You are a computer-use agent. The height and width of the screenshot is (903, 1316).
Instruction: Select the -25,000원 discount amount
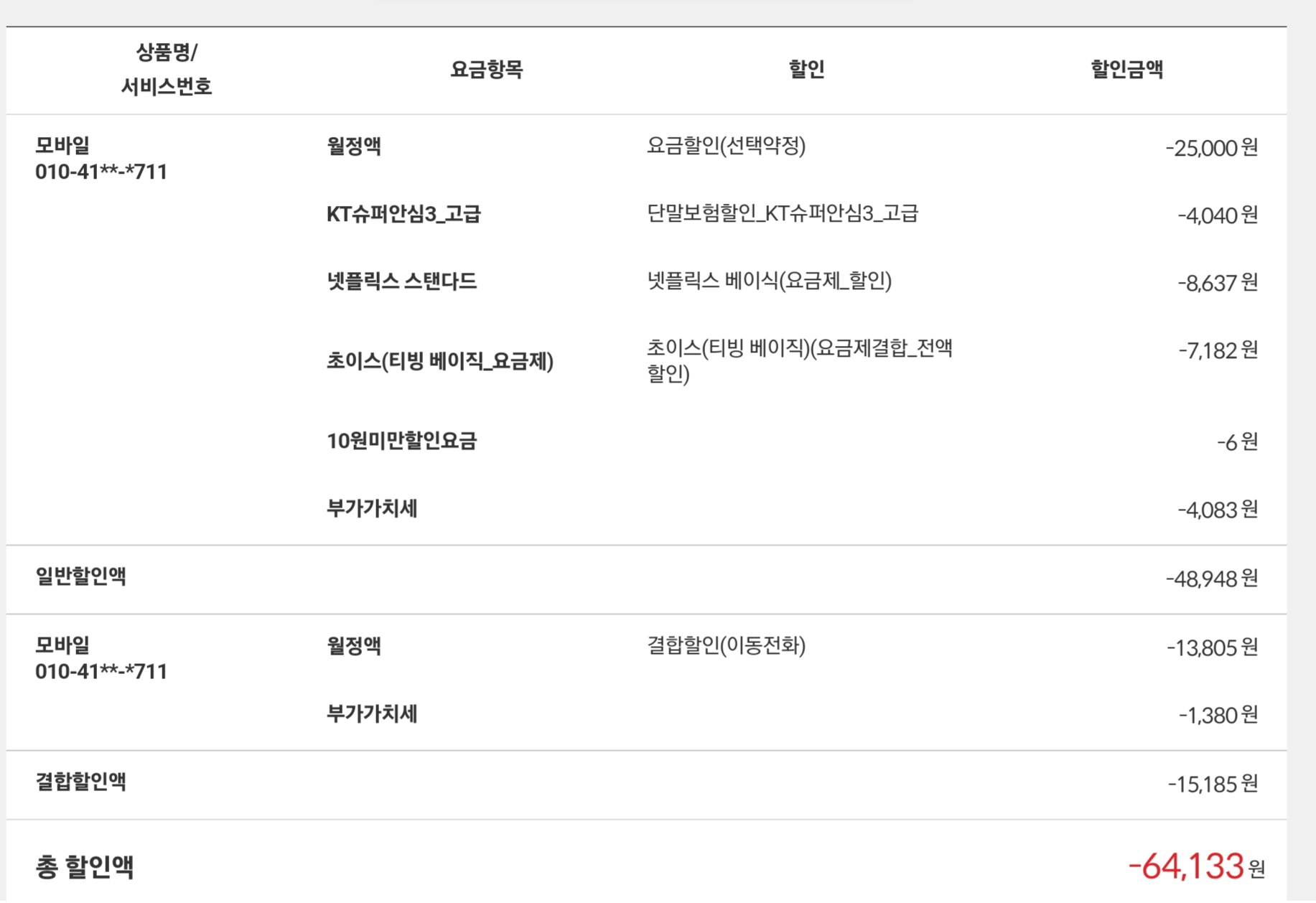coord(1211,148)
